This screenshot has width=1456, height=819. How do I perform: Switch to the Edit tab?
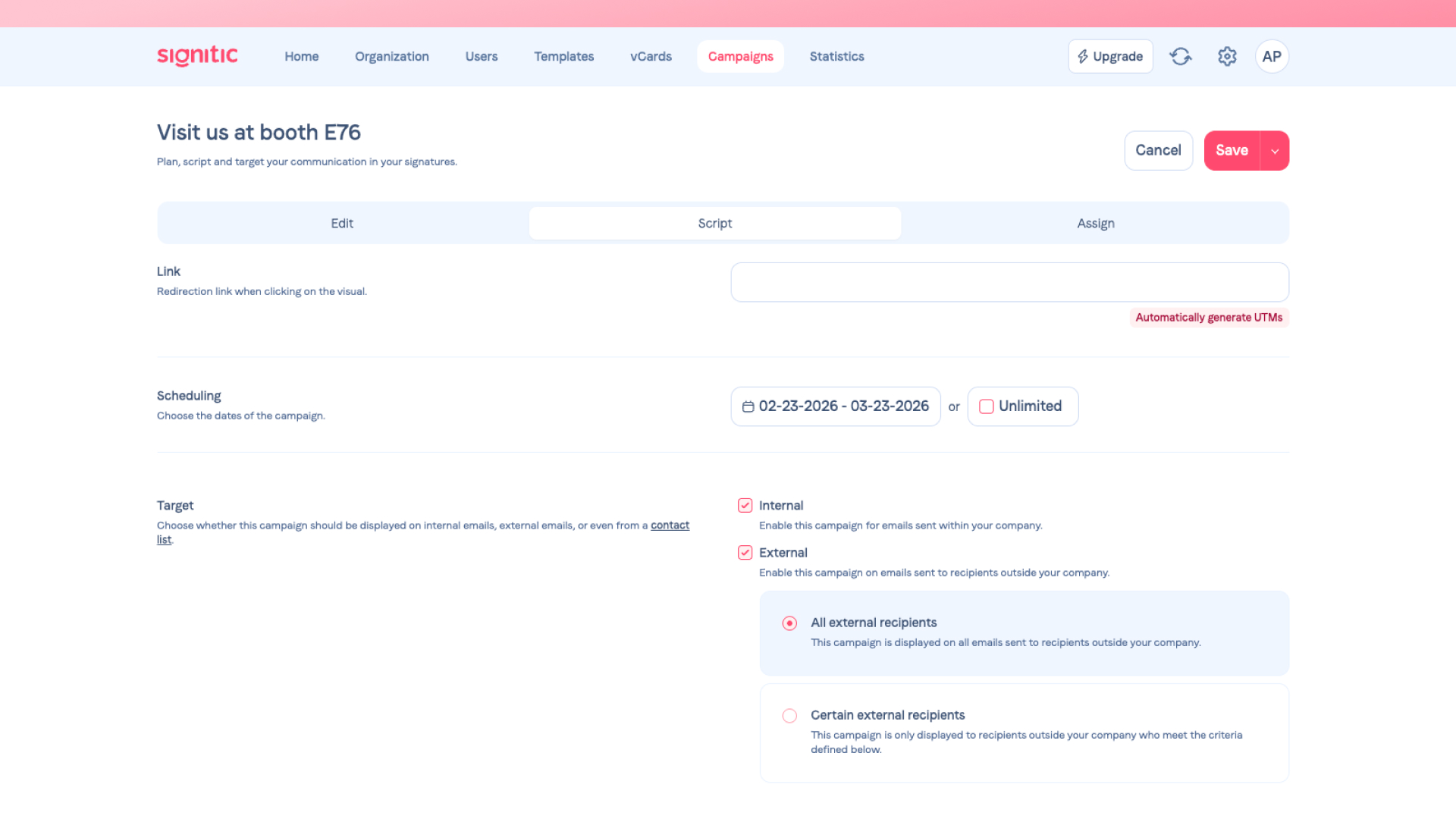point(342,224)
